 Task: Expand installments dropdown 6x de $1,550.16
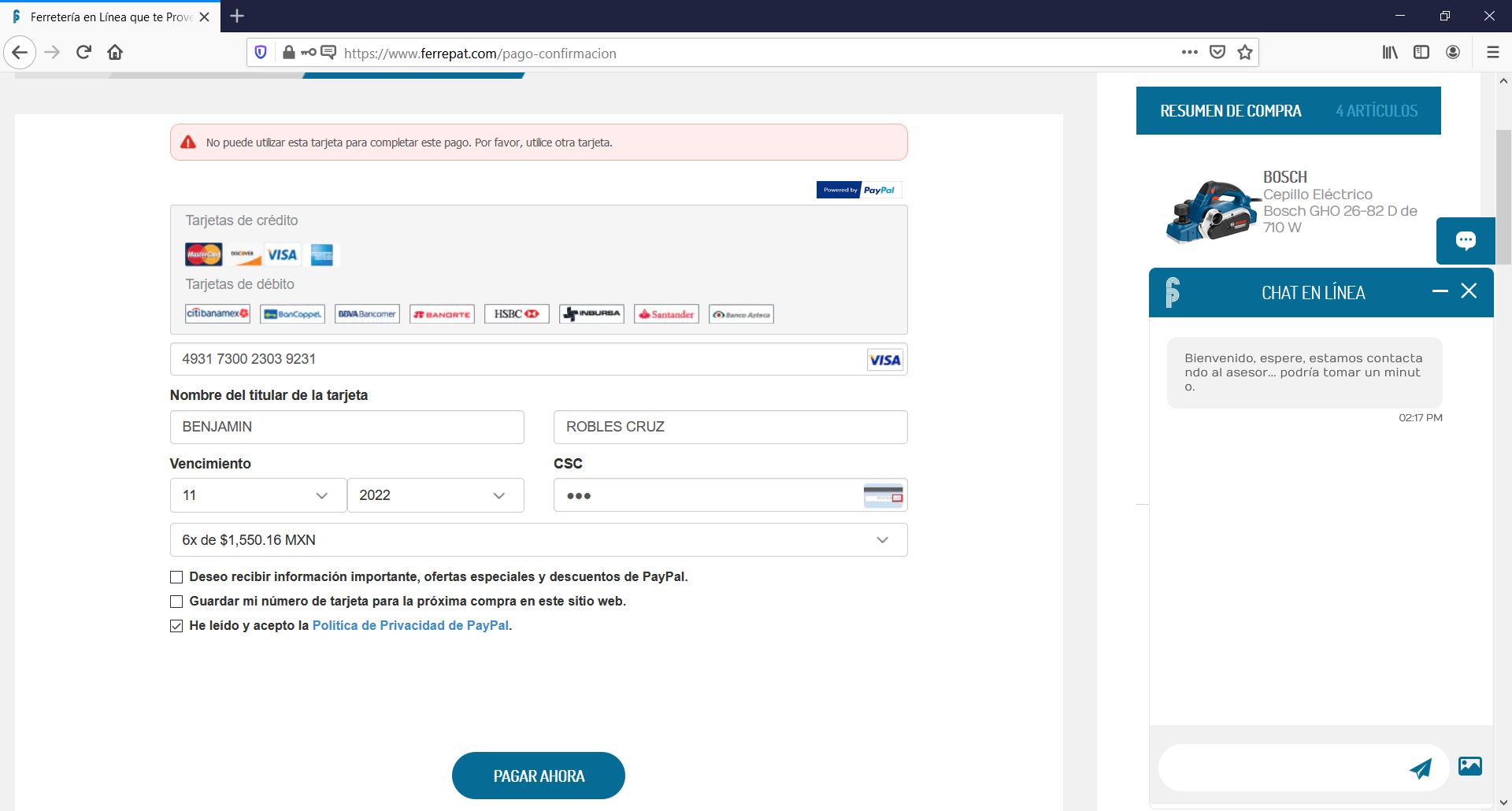(x=539, y=540)
